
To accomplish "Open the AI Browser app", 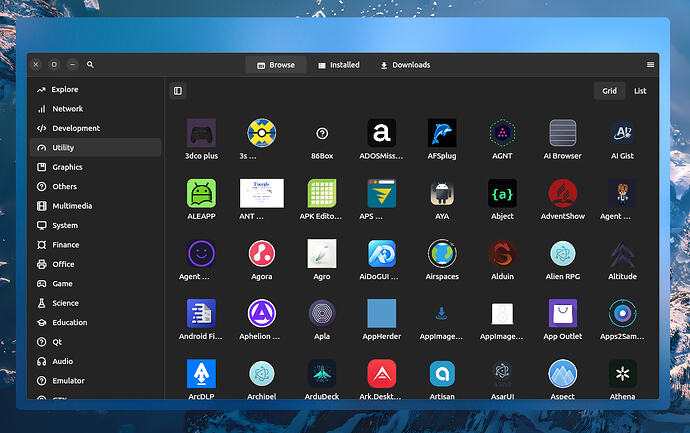I will click(x=562, y=133).
